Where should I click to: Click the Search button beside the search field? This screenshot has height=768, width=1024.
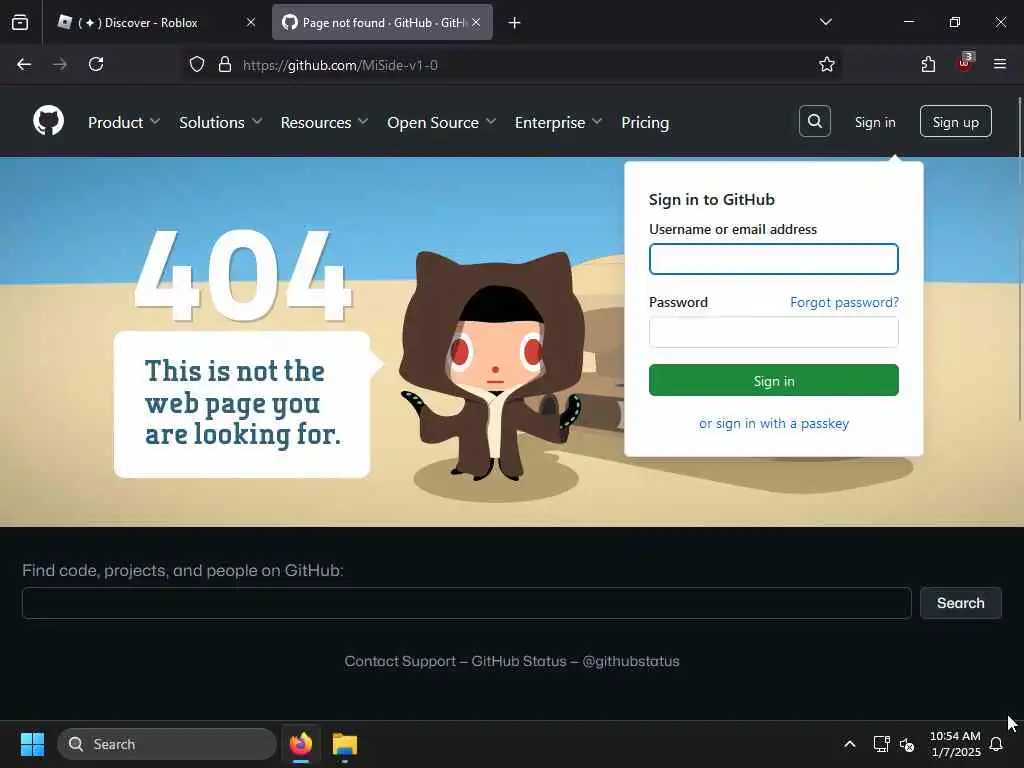point(960,603)
